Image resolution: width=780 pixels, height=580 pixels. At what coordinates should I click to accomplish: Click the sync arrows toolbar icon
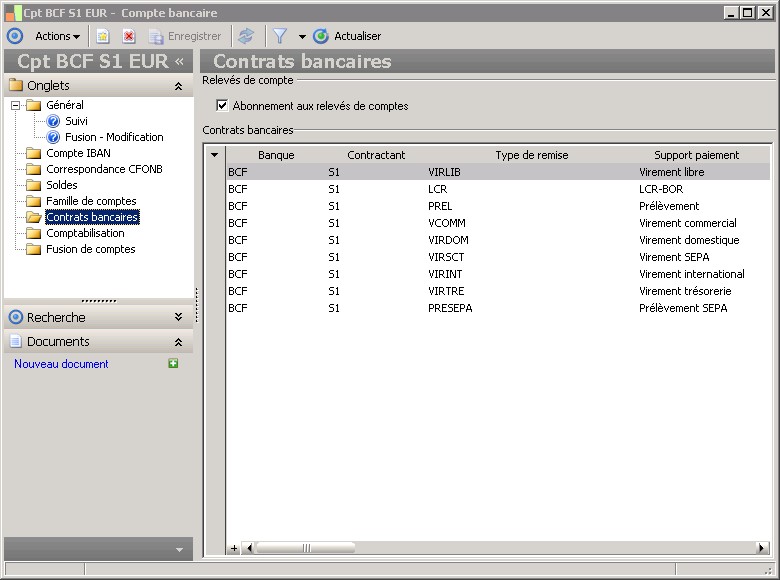point(246,36)
